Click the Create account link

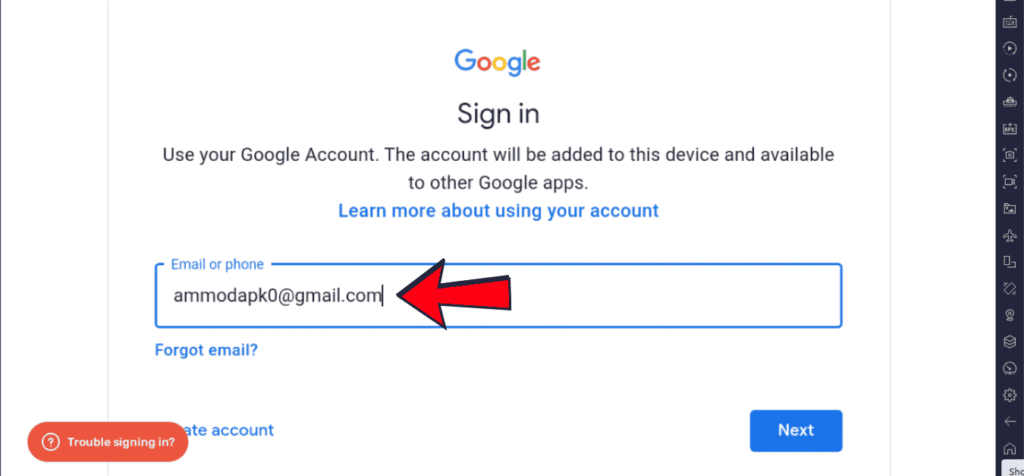[x=231, y=430]
